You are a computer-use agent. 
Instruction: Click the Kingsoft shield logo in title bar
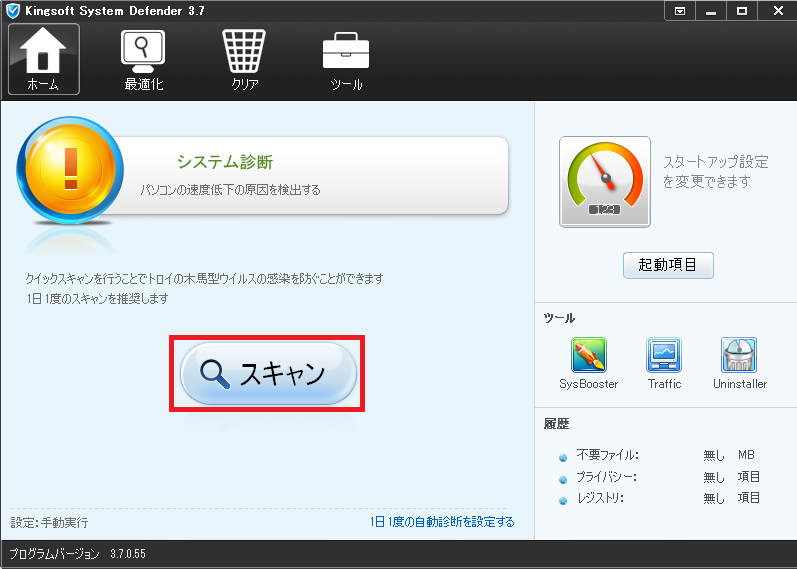(14, 11)
